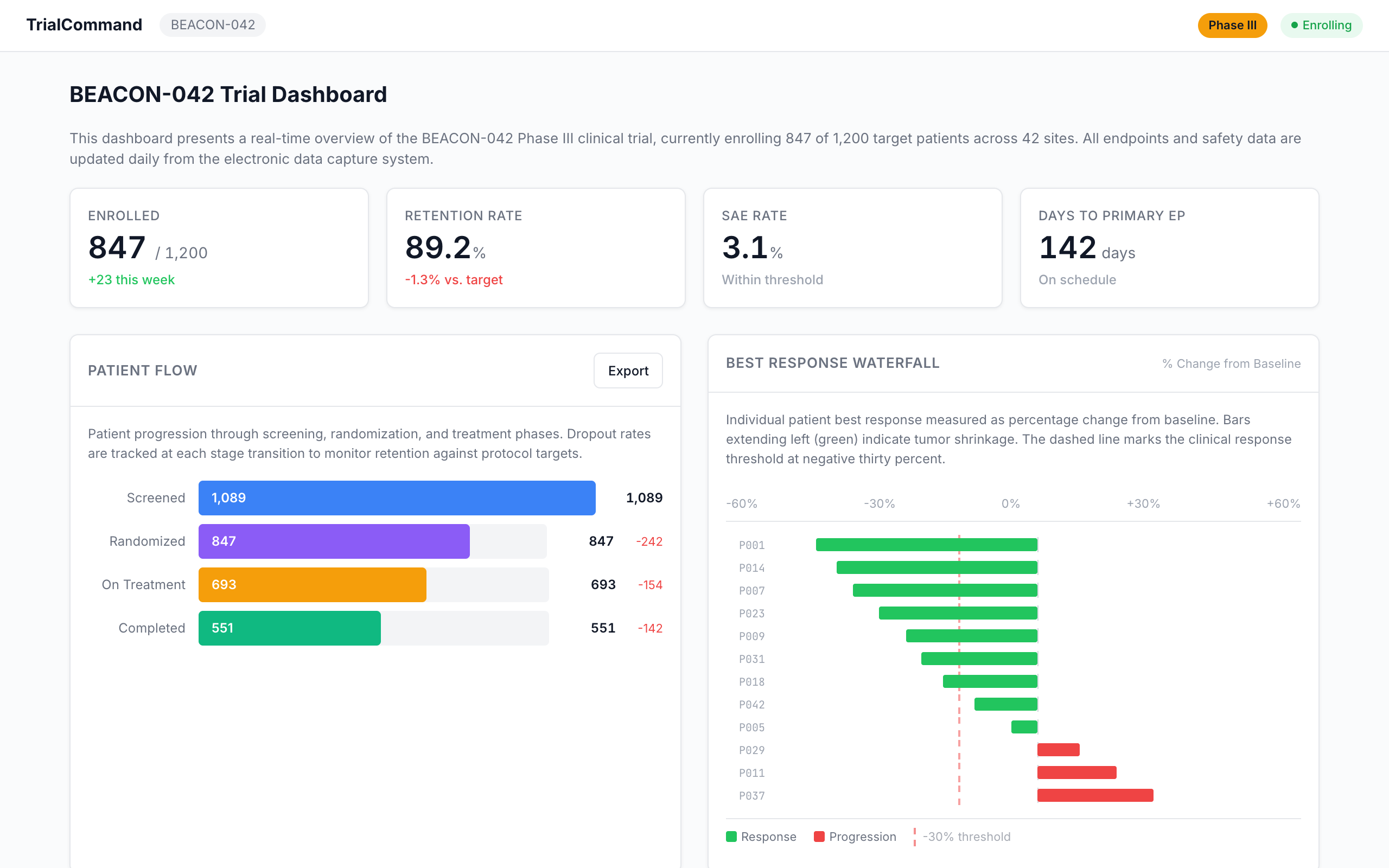Click the Export button in Patient Flow

[627, 371]
